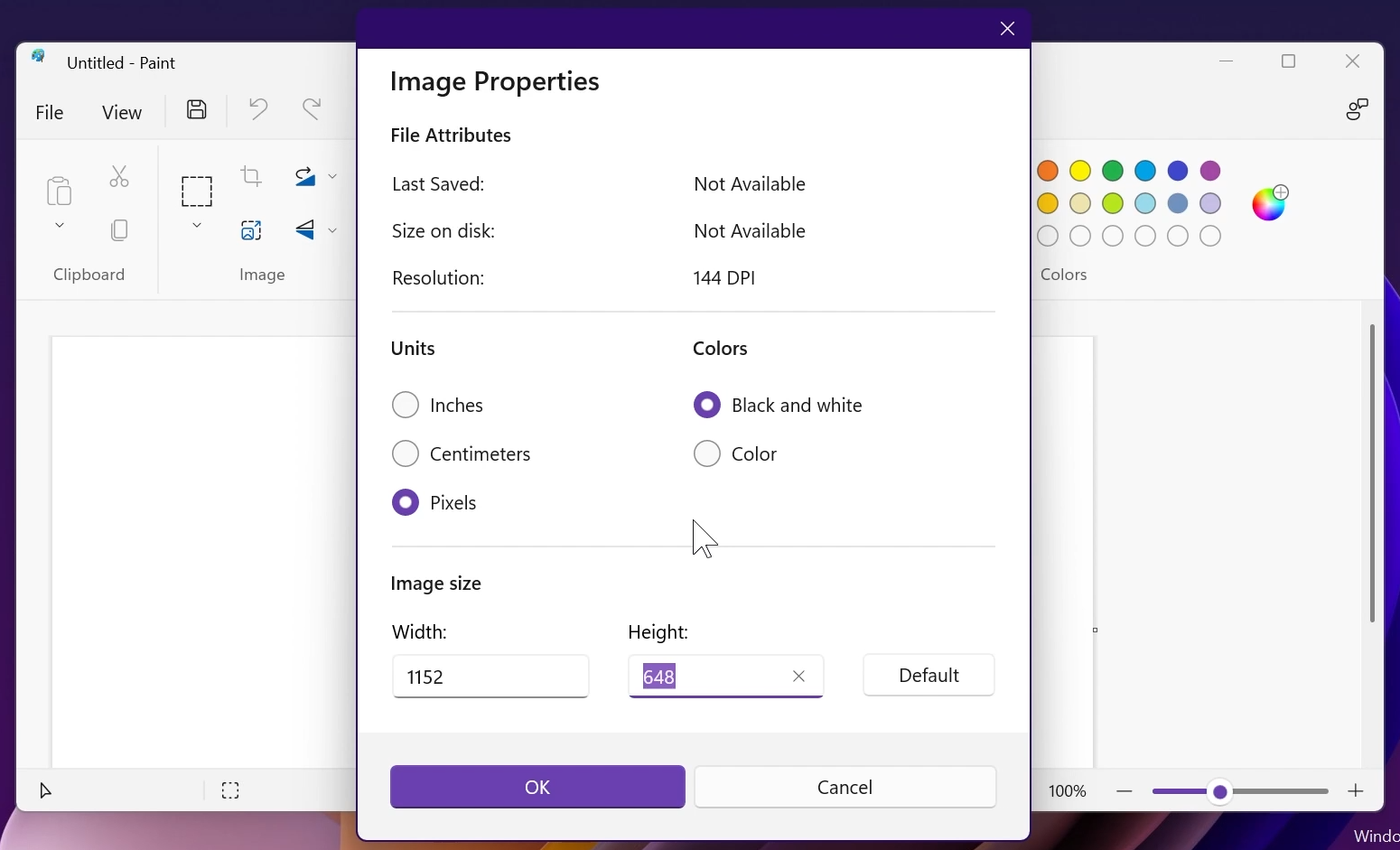The image size is (1400, 850).
Task: Click the Cut icon in the Clipboard group
Action: click(118, 176)
